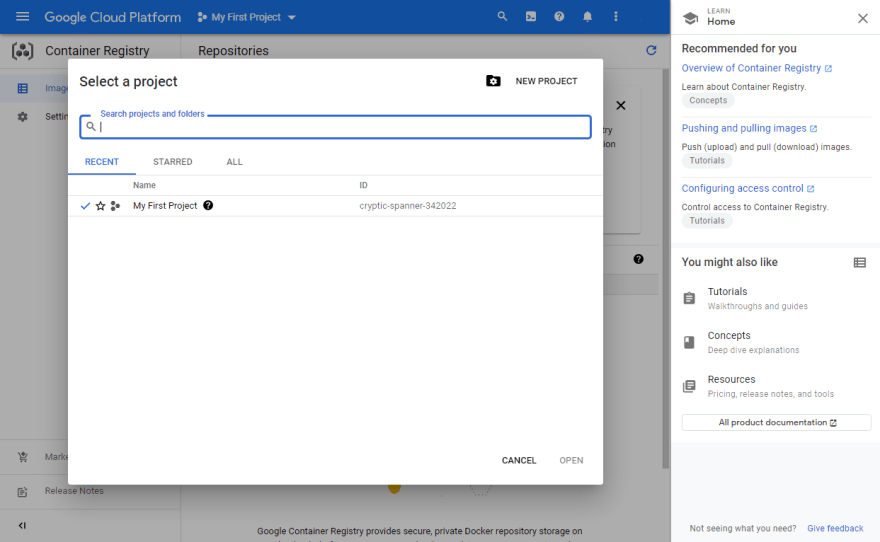Click the main page vertical scrollbar
The image size is (880, 542).
pos(666,268)
